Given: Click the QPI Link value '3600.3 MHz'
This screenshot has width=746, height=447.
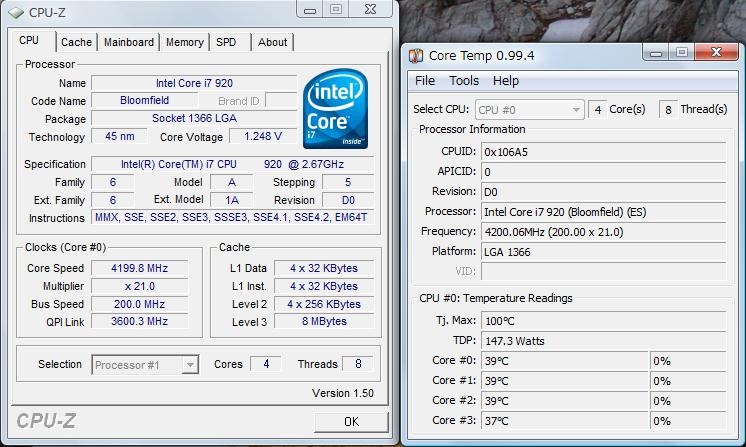Looking at the screenshot, I should (139, 321).
